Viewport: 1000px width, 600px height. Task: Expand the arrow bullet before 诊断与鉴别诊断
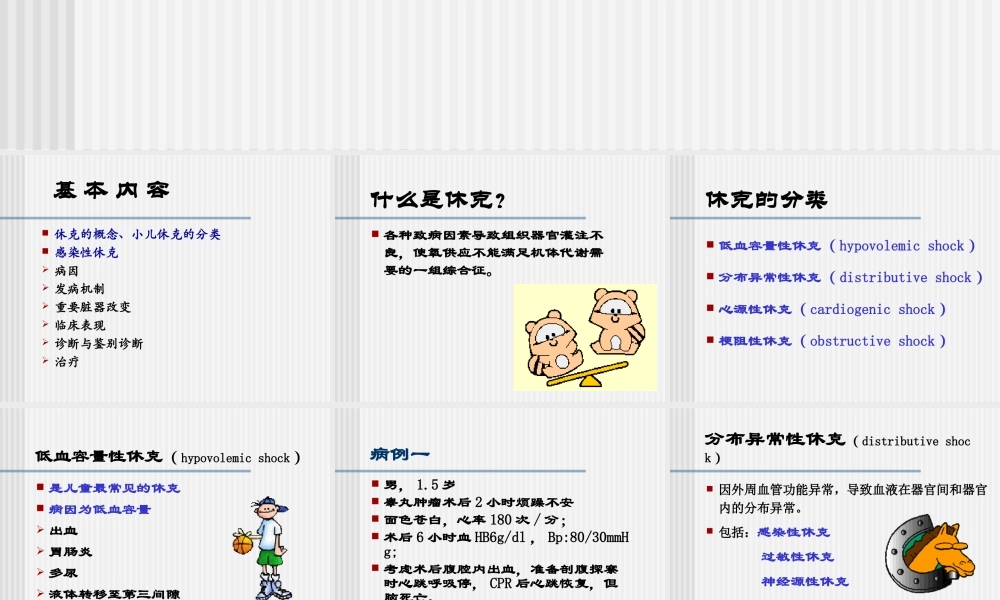coord(44,344)
